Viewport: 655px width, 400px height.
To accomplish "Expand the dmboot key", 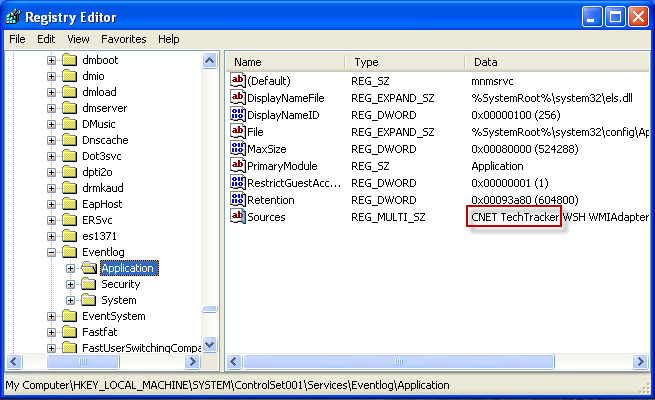I will pos(51,61).
